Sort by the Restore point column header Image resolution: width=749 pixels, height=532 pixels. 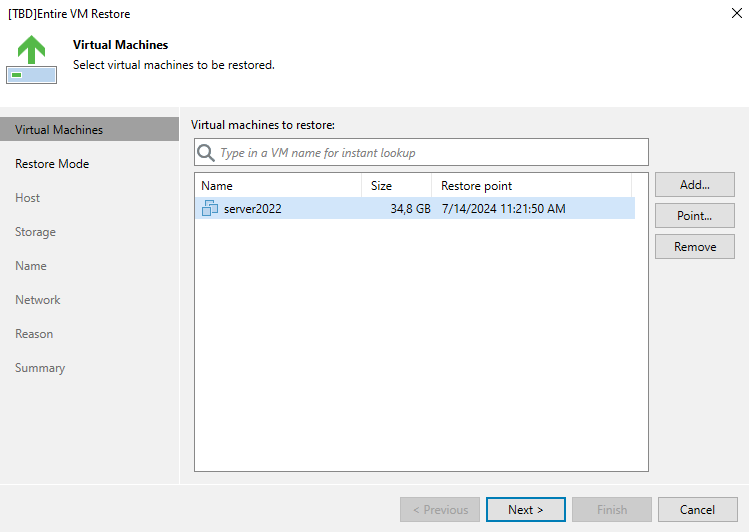click(532, 186)
